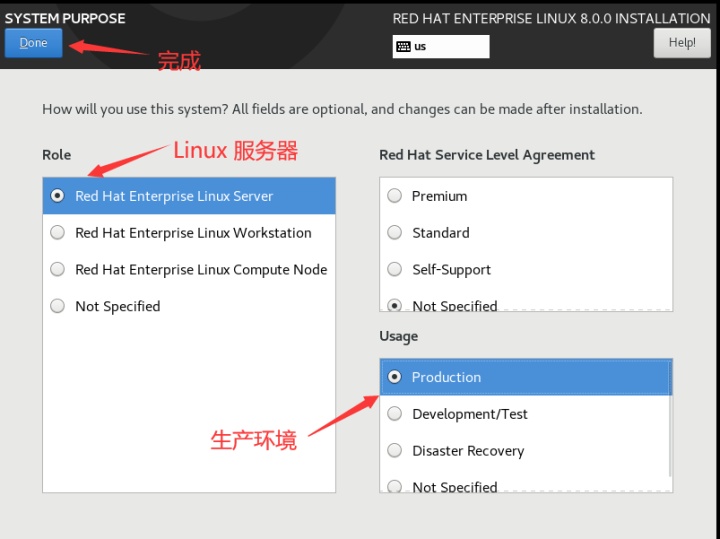Click the us keyboard layout indicator
Screen dimensions: 720x539
coord(441,46)
